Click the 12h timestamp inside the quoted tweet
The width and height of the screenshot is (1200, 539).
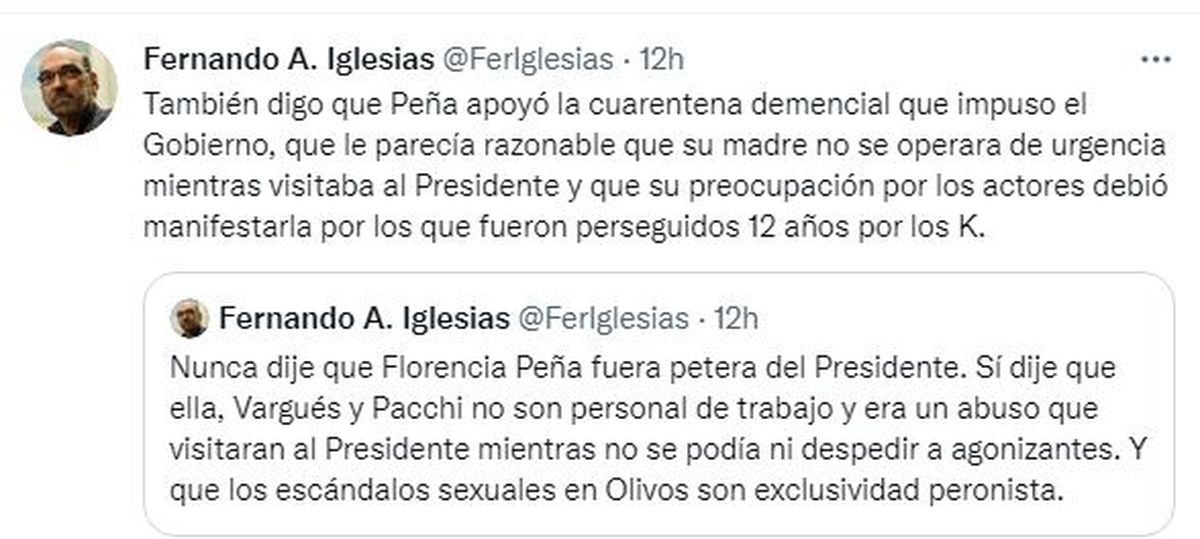[x=737, y=318]
